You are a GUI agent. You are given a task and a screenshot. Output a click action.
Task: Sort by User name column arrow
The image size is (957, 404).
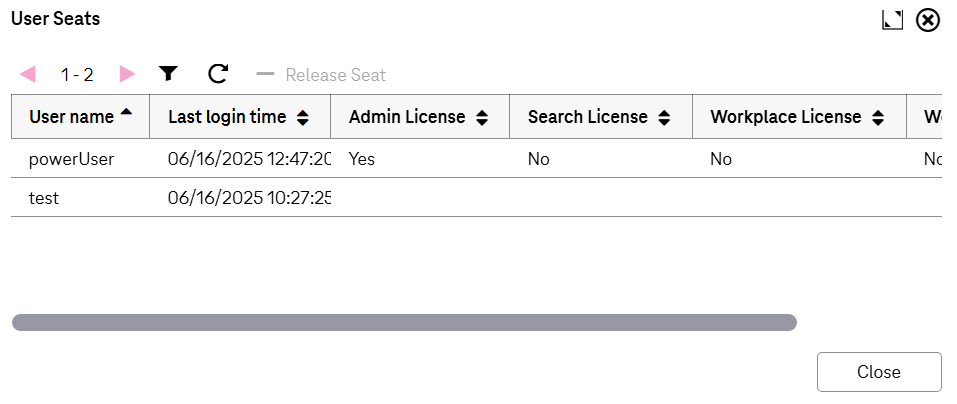click(x=126, y=113)
